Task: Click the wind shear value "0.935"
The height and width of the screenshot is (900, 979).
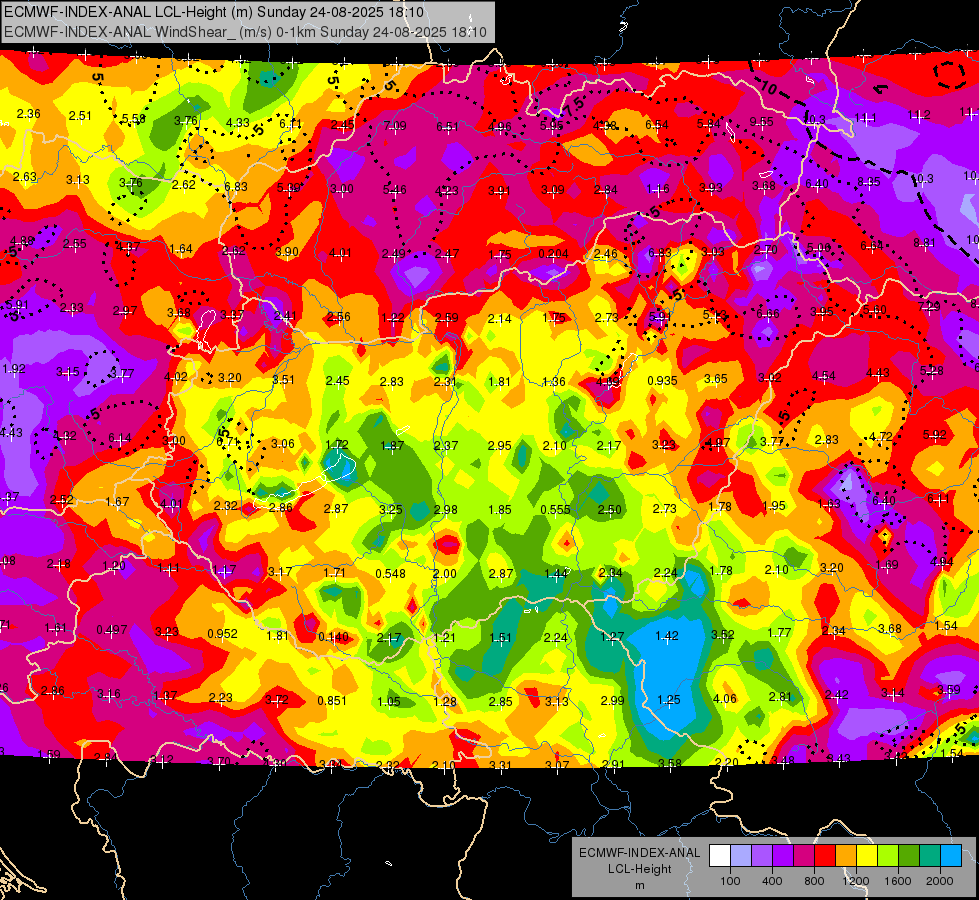Action: click(x=662, y=380)
